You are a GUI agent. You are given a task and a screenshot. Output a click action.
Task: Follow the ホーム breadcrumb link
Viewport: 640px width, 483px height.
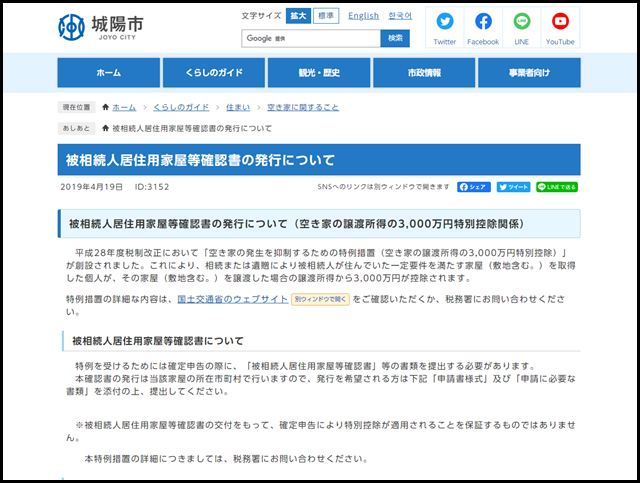(124, 107)
